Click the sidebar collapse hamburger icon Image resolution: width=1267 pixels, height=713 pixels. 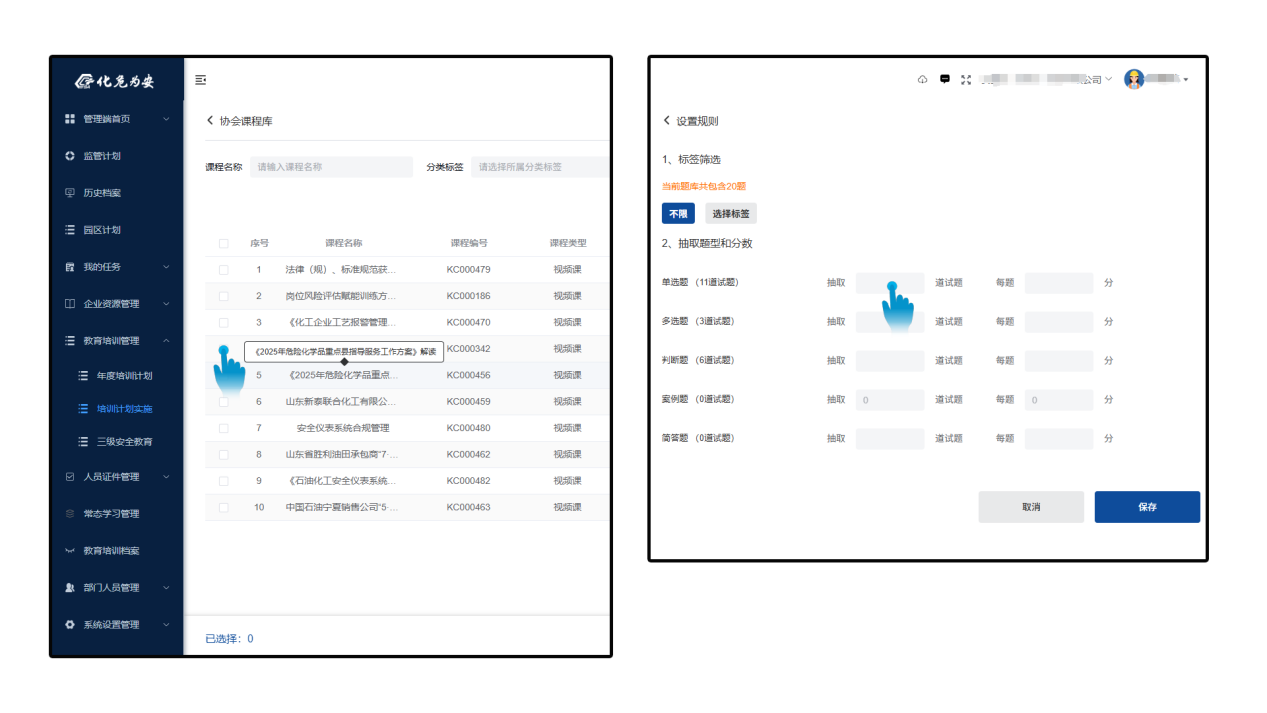pyautogui.click(x=200, y=80)
